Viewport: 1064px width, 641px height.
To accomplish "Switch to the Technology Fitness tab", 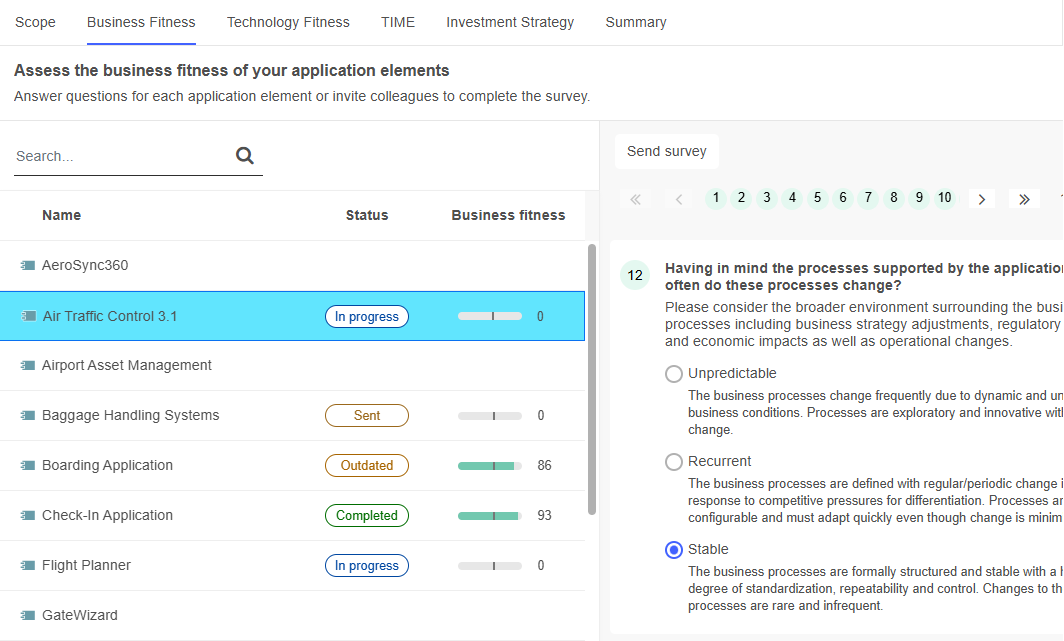I will pos(288,22).
